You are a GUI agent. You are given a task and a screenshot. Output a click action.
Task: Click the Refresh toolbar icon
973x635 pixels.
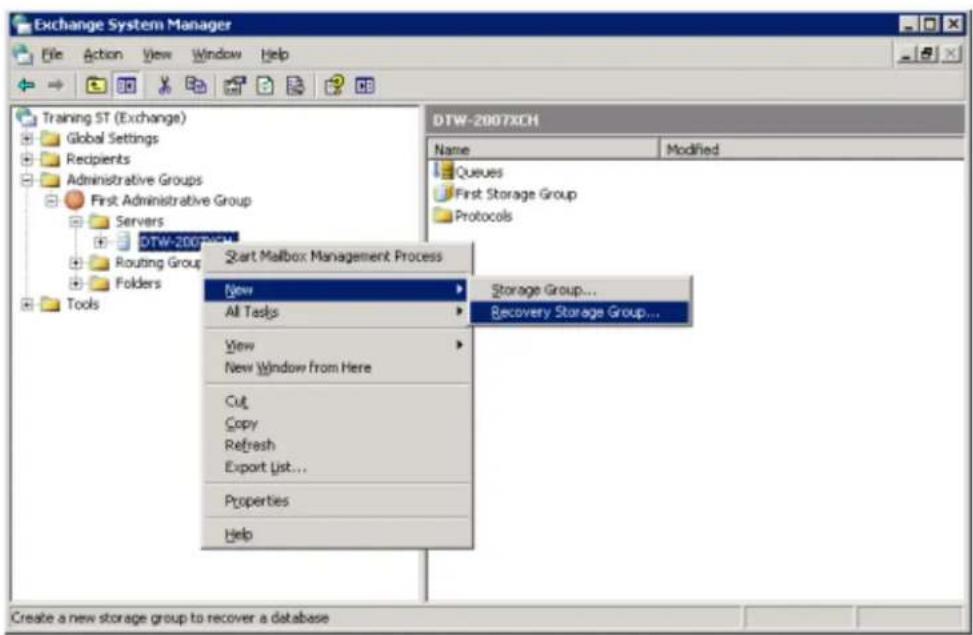pos(265,86)
